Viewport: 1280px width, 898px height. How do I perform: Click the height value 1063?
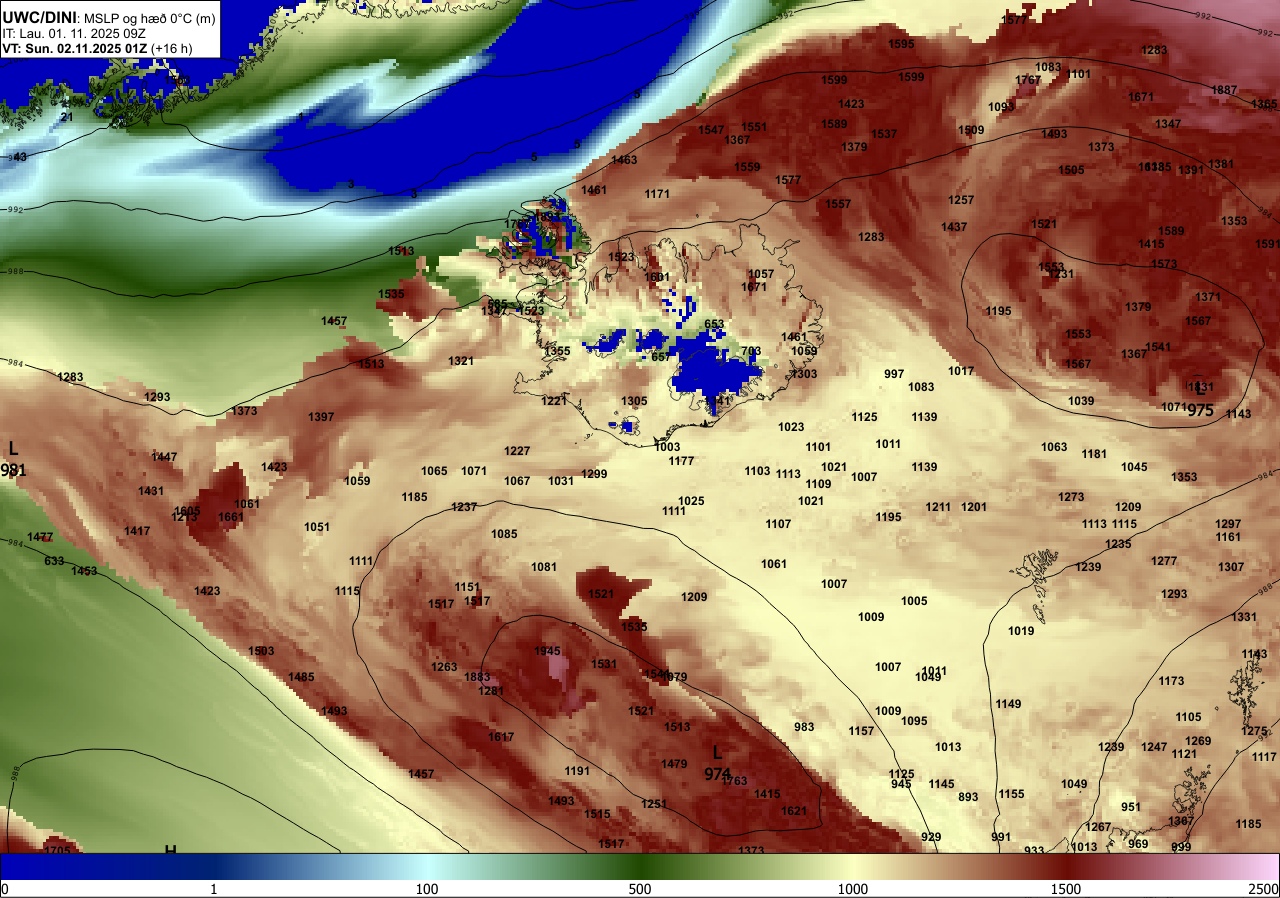1054,447
